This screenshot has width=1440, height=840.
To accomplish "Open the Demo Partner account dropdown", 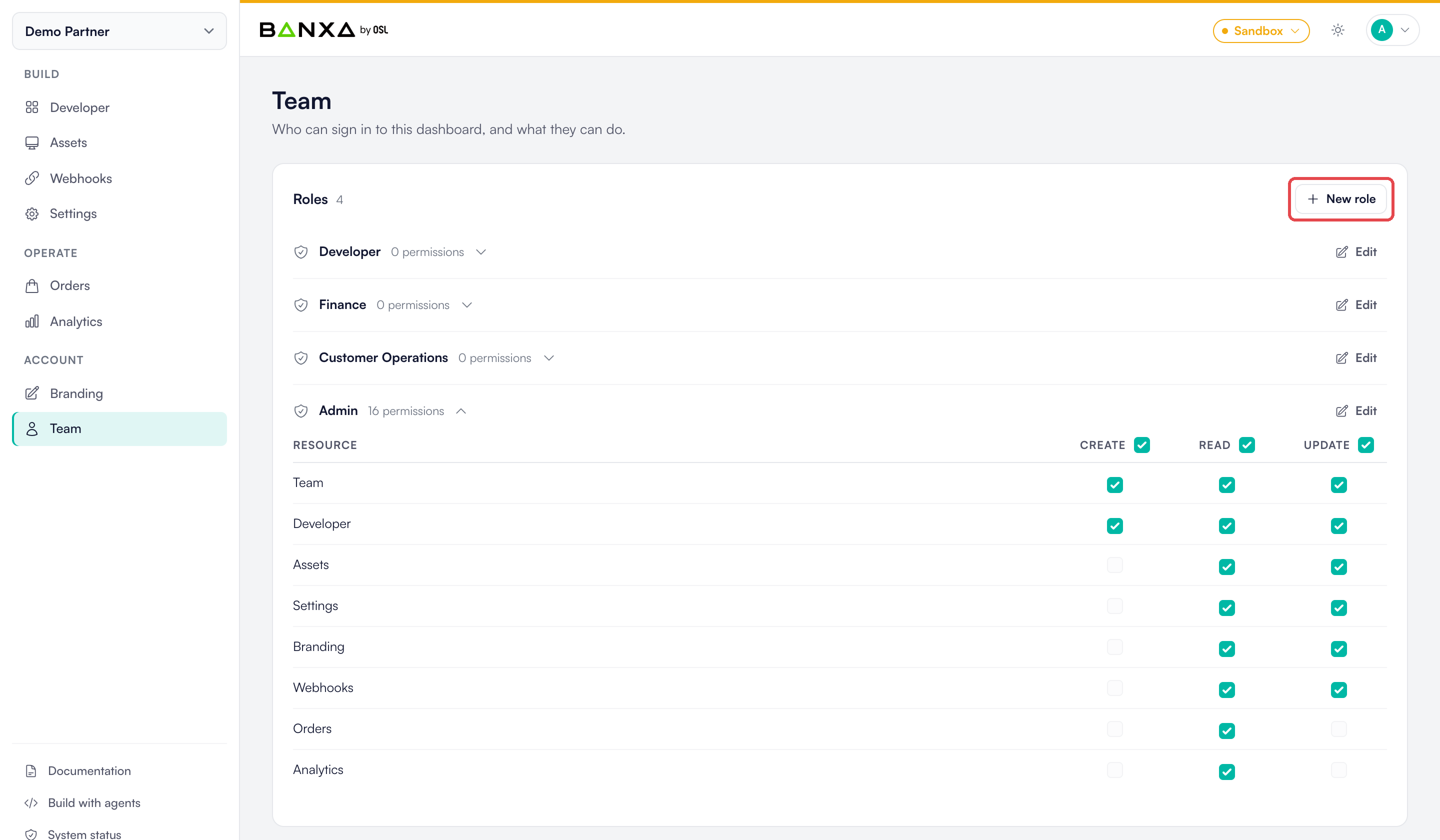I will click(119, 31).
